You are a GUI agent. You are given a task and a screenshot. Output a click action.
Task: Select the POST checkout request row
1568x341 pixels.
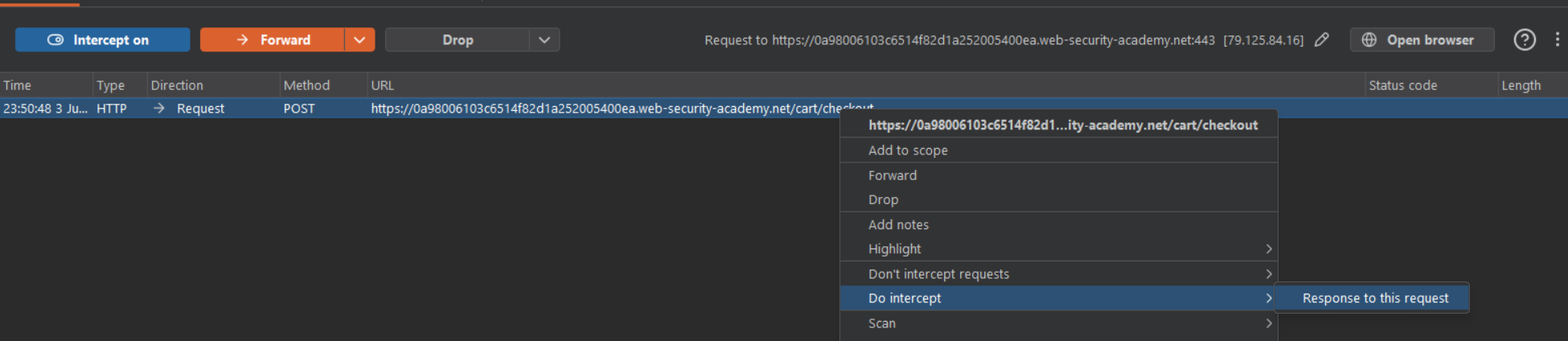pyautogui.click(x=784, y=109)
